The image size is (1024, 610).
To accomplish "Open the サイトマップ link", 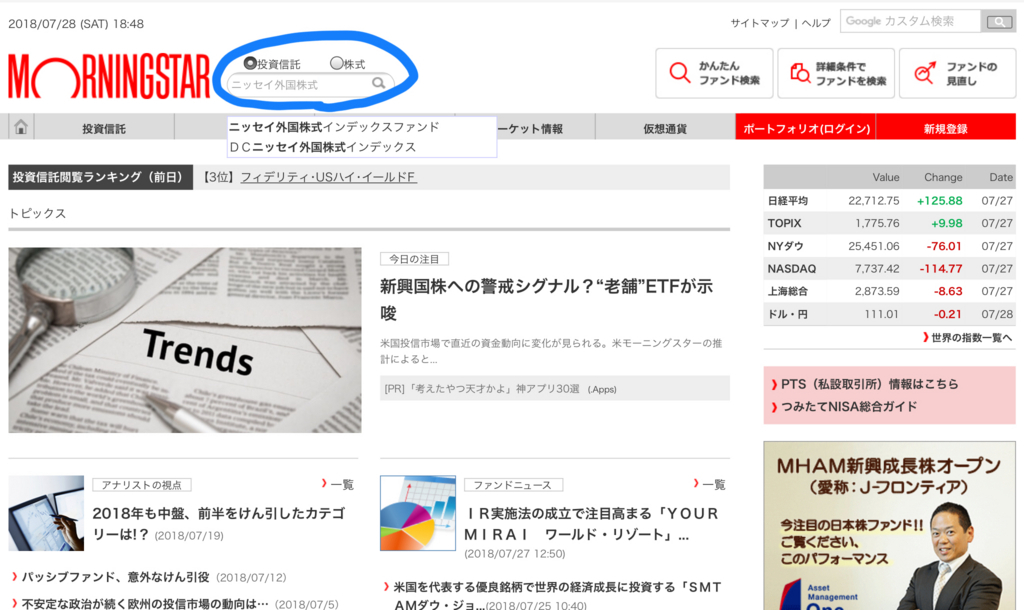I will pos(760,23).
